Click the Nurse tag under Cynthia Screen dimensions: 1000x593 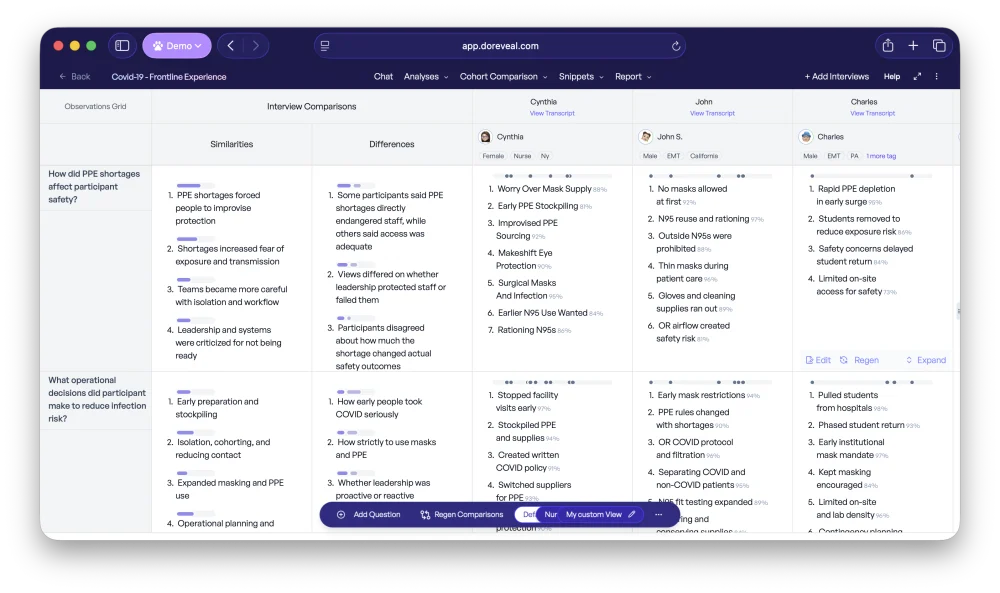(x=522, y=156)
